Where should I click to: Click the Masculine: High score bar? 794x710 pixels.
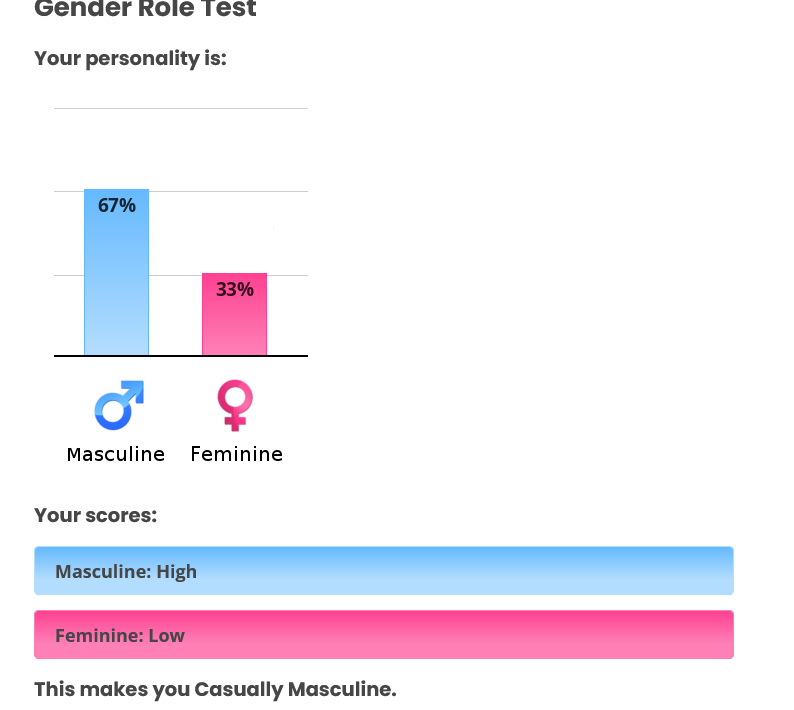tap(384, 571)
